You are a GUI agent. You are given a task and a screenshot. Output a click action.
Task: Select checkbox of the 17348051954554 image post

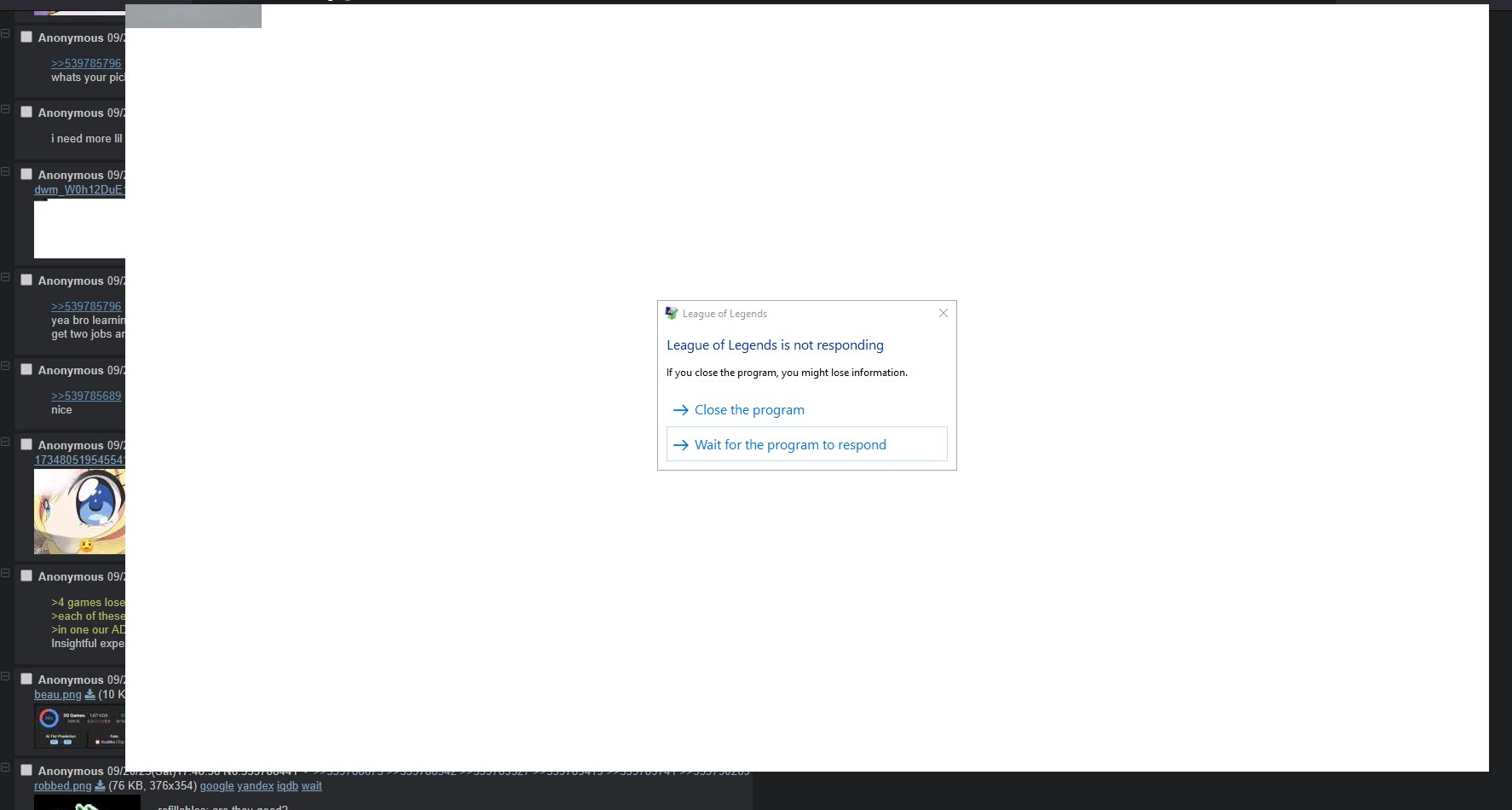(x=26, y=444)
